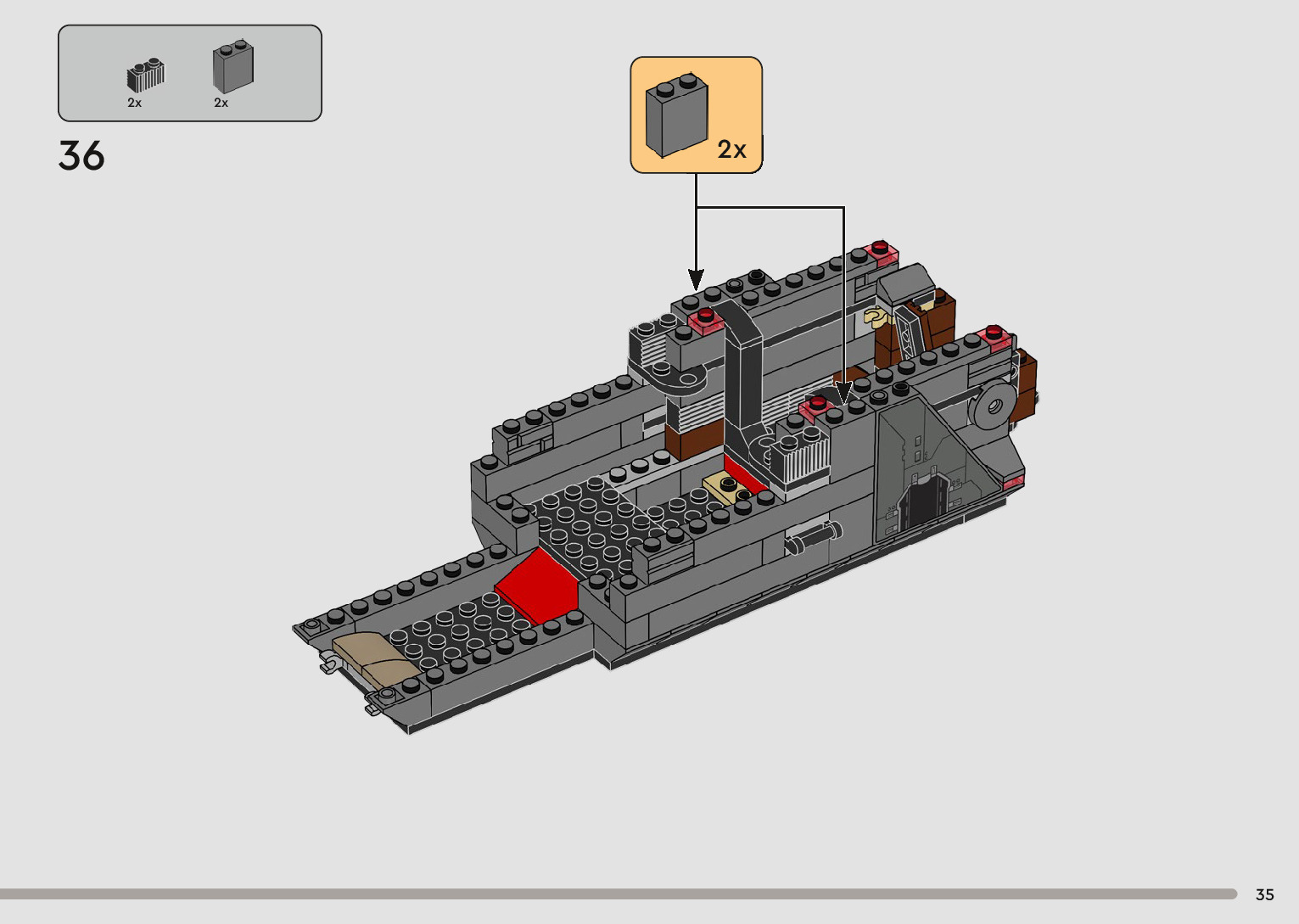Click the 2x quantity in orange callout
The height and width of the screenshot is (924, 1299).
pyautogui.click(x=731, y=149)
